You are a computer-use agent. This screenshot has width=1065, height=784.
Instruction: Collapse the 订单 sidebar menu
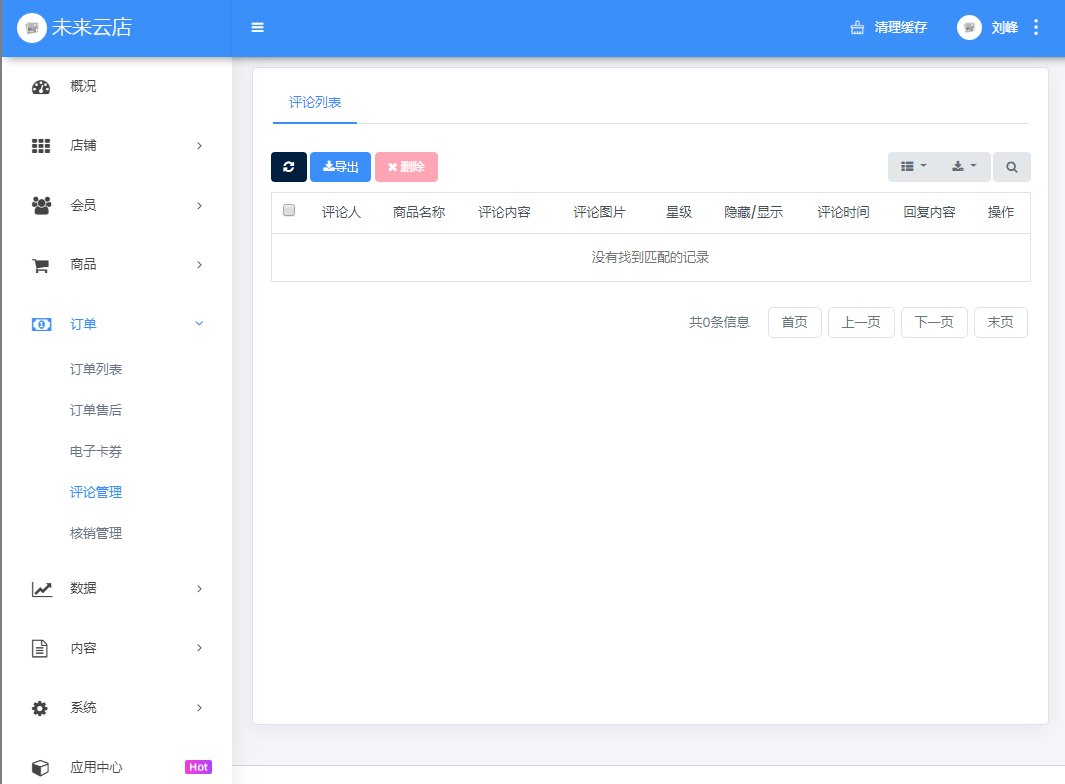tap(116, 324)
